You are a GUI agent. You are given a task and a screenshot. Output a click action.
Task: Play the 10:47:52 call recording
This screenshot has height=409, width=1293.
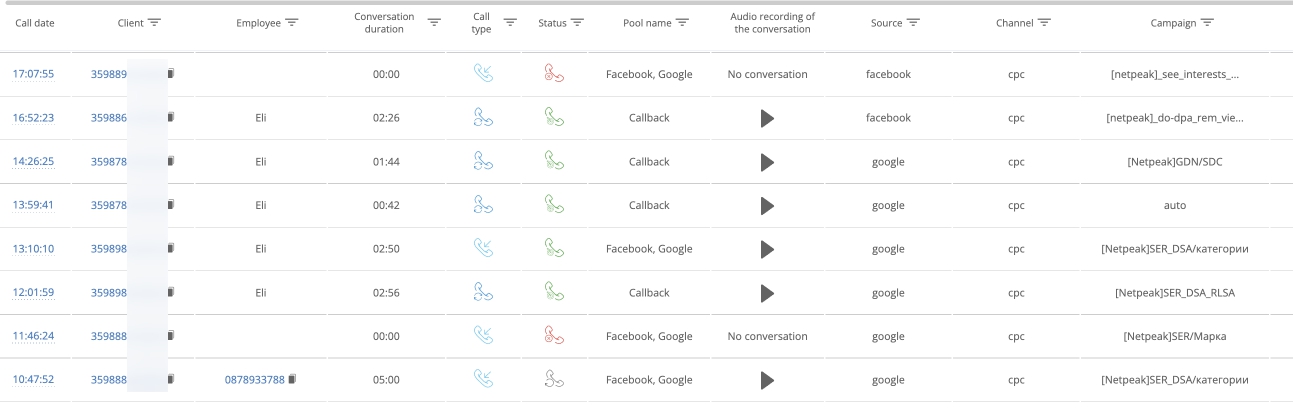[767, 380]
